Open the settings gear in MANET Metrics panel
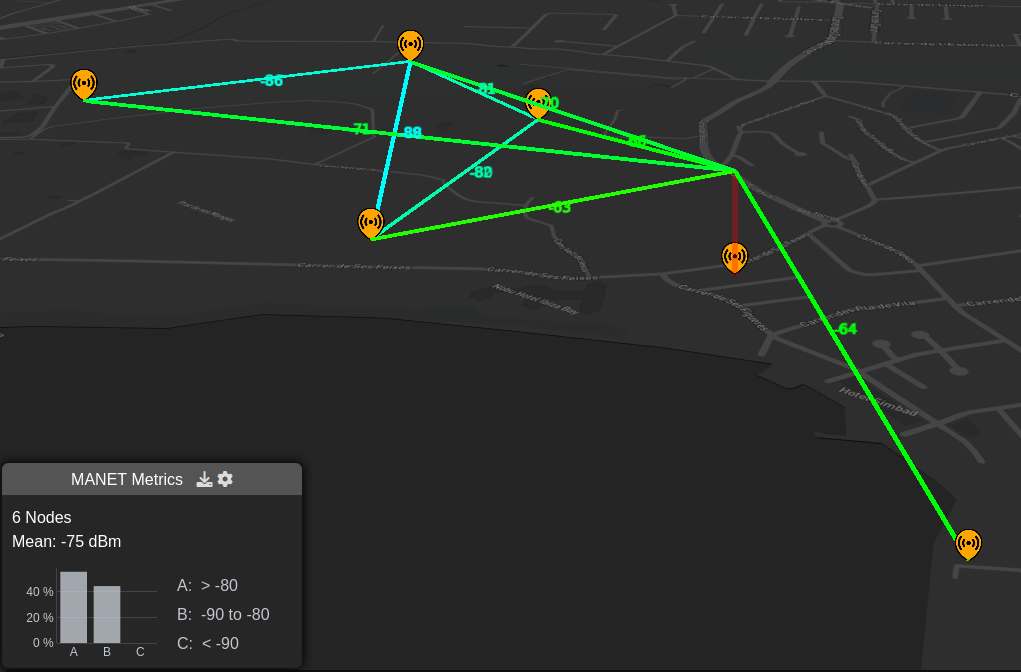The image size is (1021, 672). click(225, 479)
